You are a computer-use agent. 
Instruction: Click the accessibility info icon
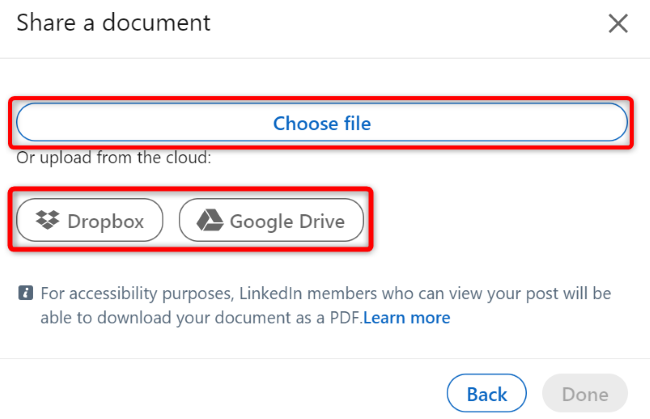[25, 294]
